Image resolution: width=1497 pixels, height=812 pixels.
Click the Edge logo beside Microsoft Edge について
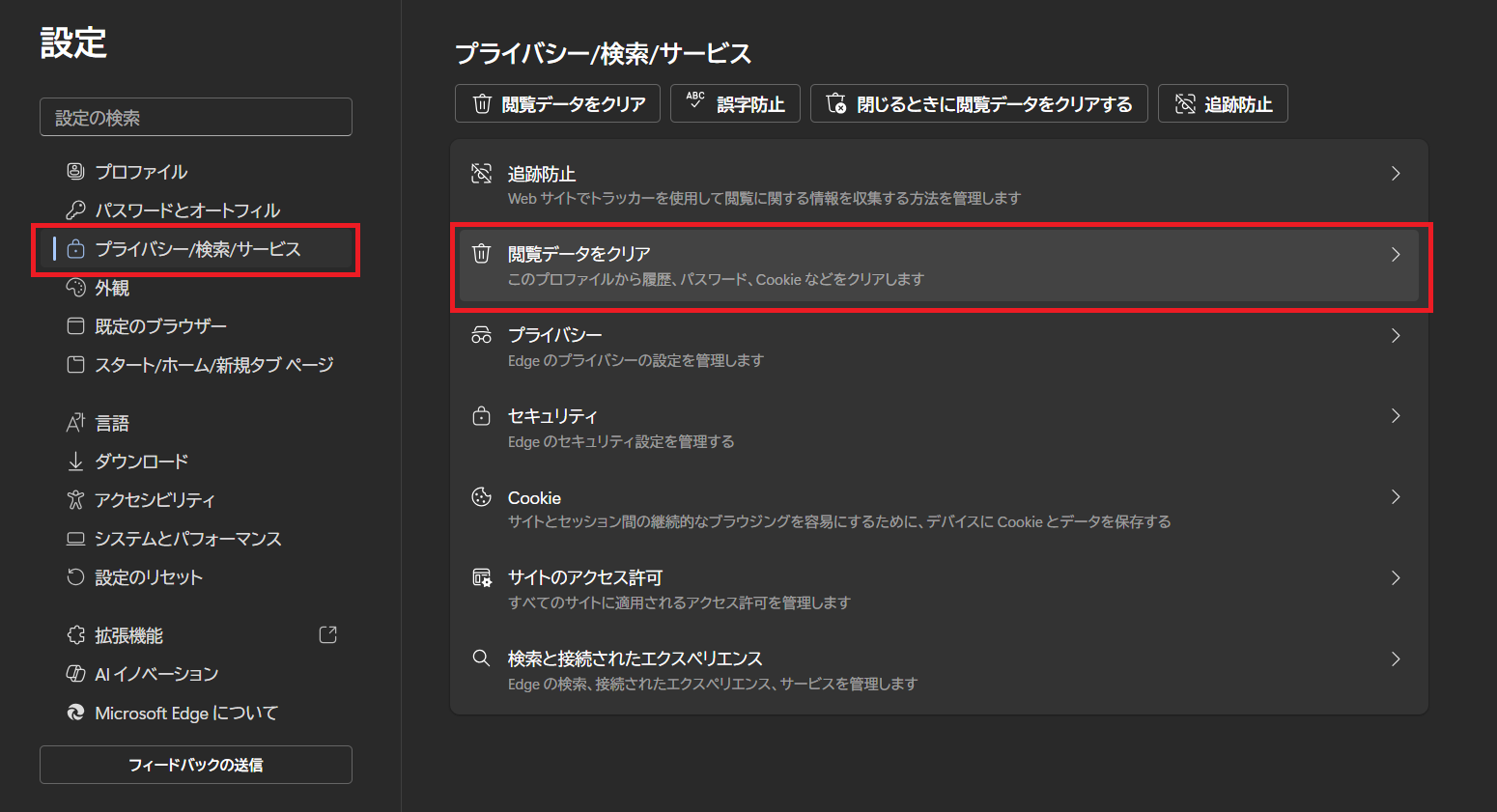tap(75, 713)
